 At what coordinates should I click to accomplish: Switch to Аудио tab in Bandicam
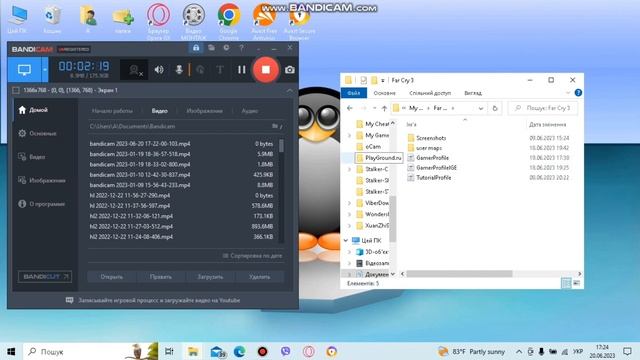coord(250,111)
